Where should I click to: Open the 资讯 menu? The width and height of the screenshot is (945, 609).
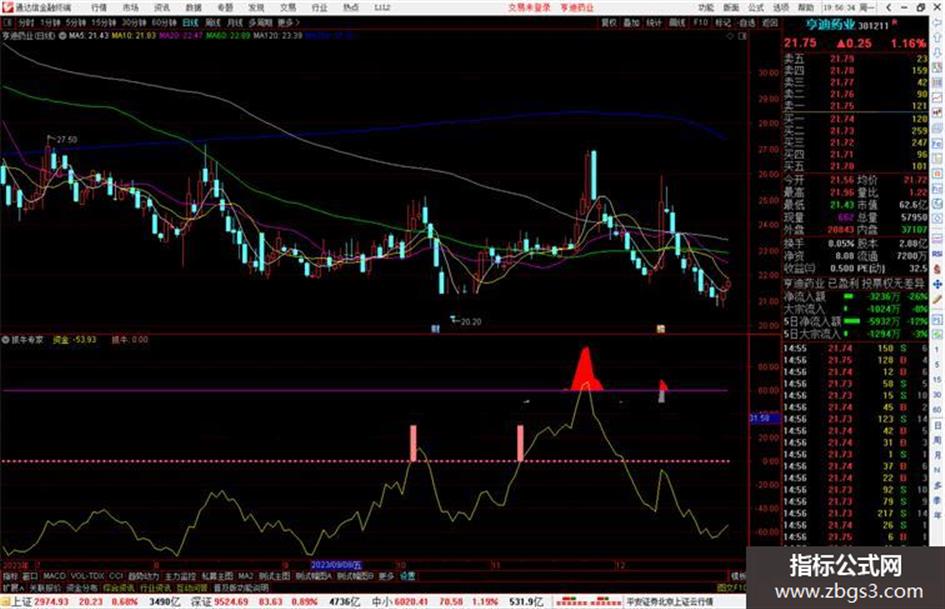(x=162, y=8)
